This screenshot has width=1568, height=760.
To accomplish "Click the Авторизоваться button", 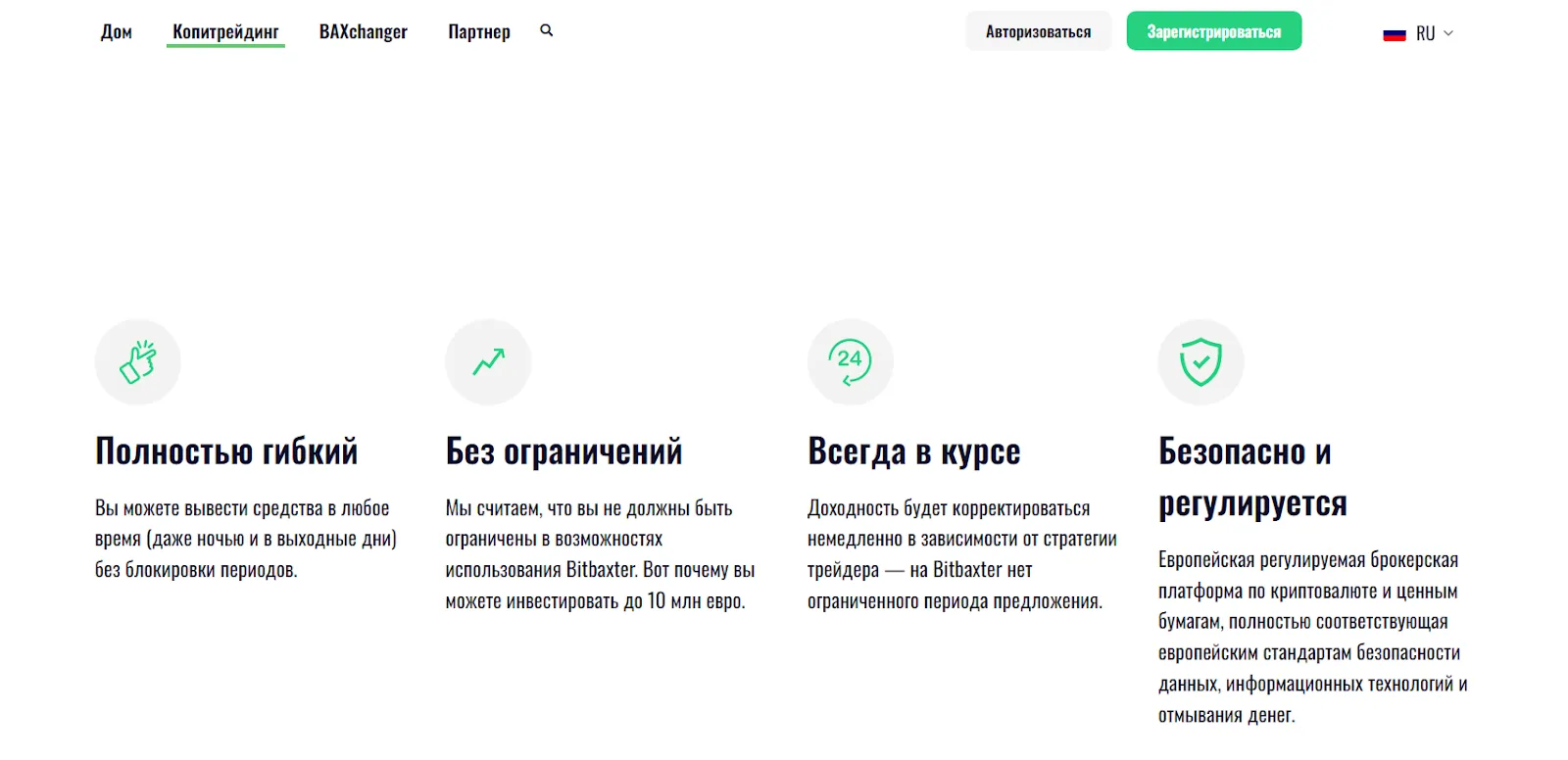I will click(x=1038, y=31).
